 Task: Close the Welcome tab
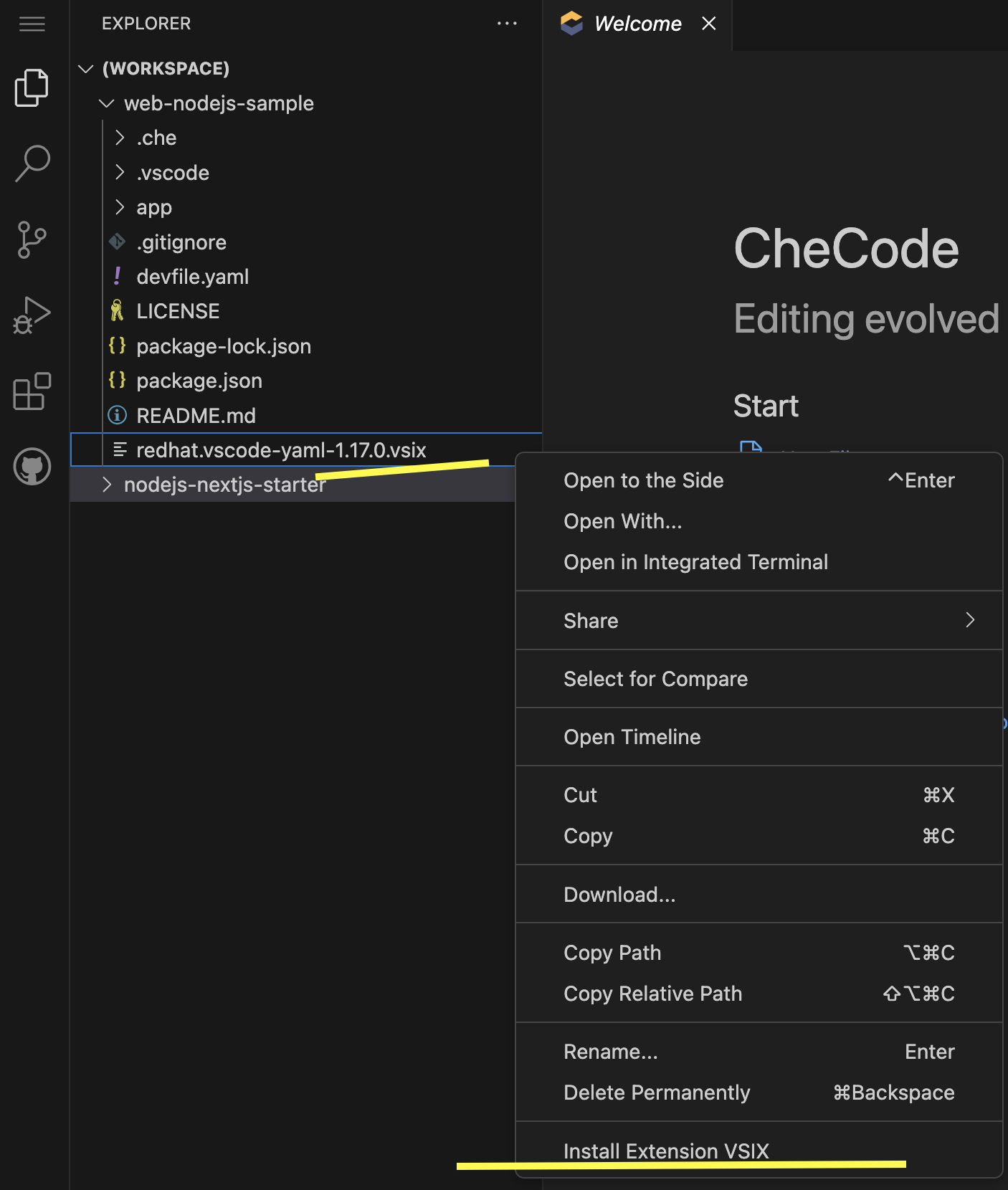[x=708, y=24]
